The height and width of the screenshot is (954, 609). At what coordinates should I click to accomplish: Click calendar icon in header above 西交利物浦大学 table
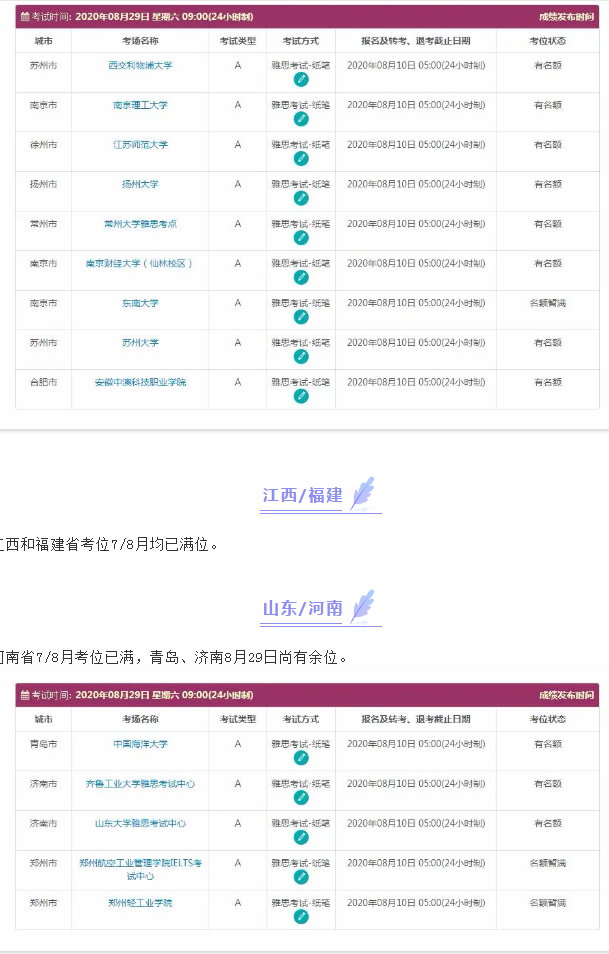[25, 16]
